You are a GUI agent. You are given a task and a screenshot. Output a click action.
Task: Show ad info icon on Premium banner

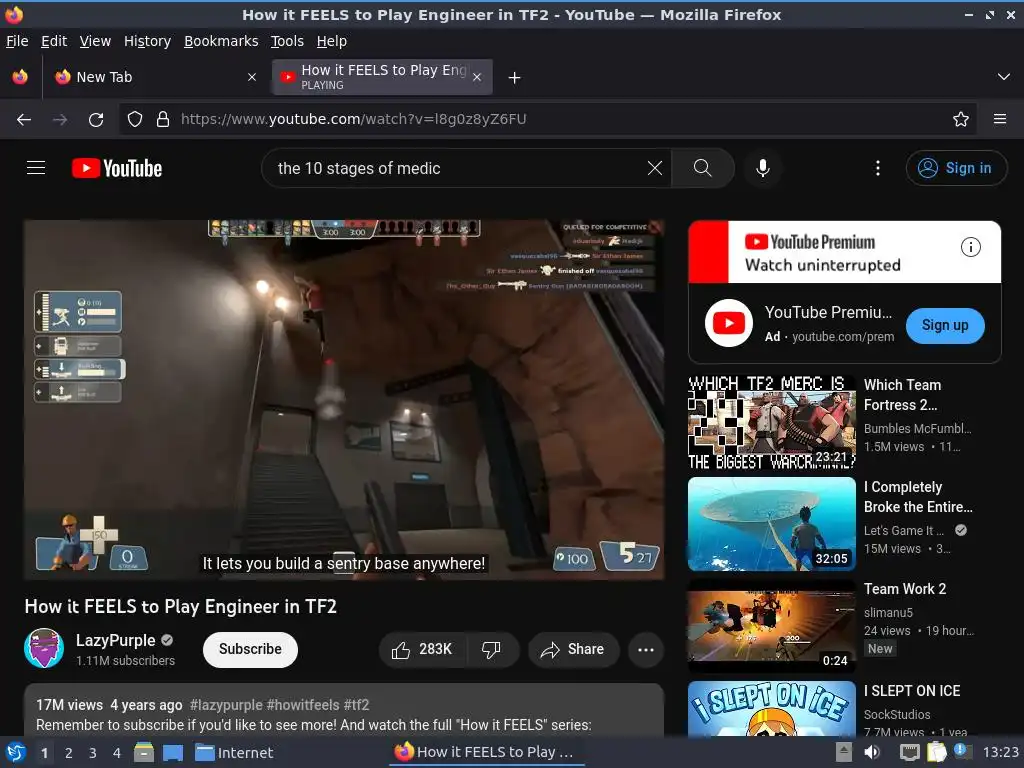[970, 247]
